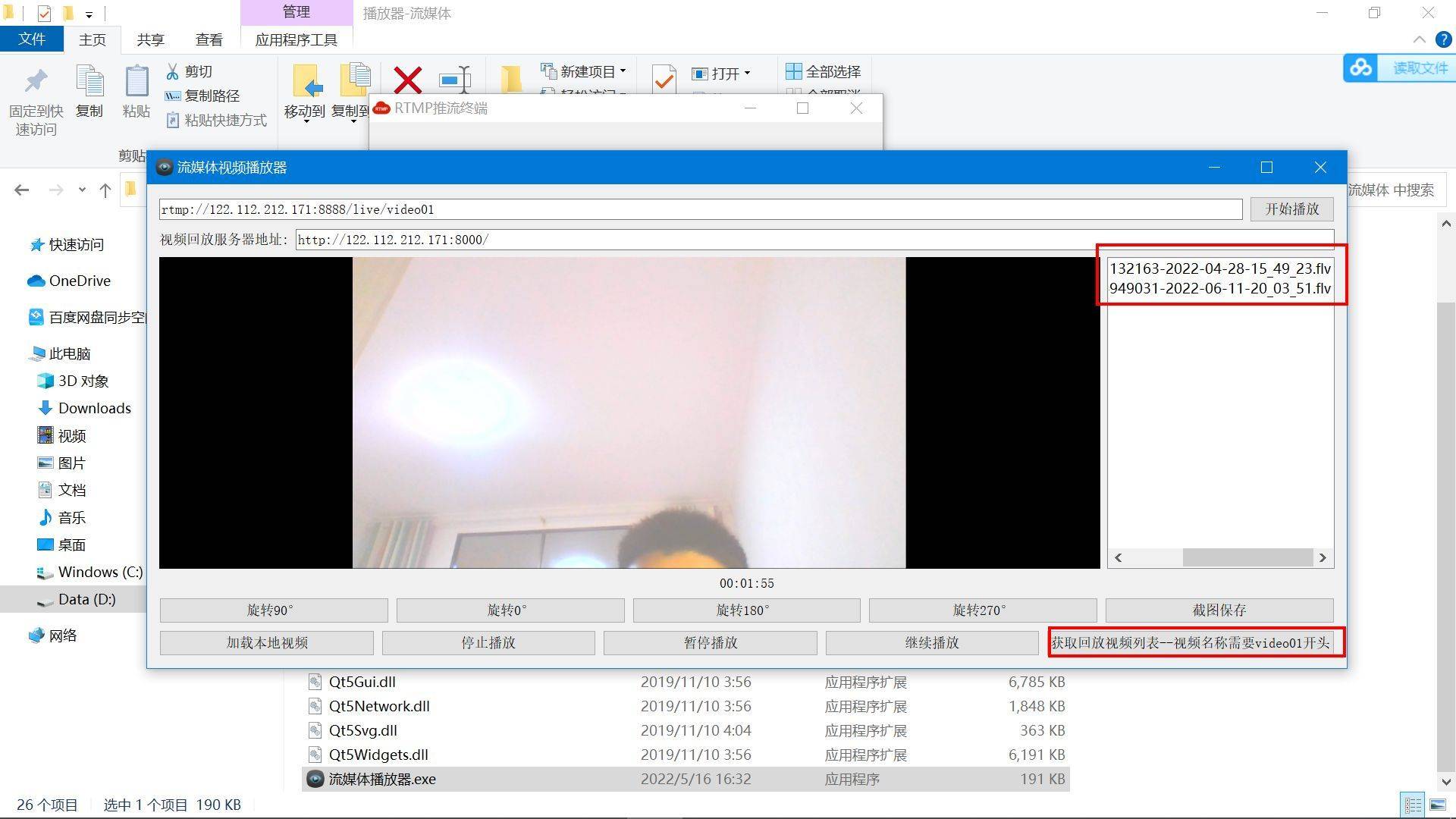Image resolution: width=1456 pixels, height=819 pixels.
Task: Click 加载本地视频 to load local video
Action: tap(266, 643)
